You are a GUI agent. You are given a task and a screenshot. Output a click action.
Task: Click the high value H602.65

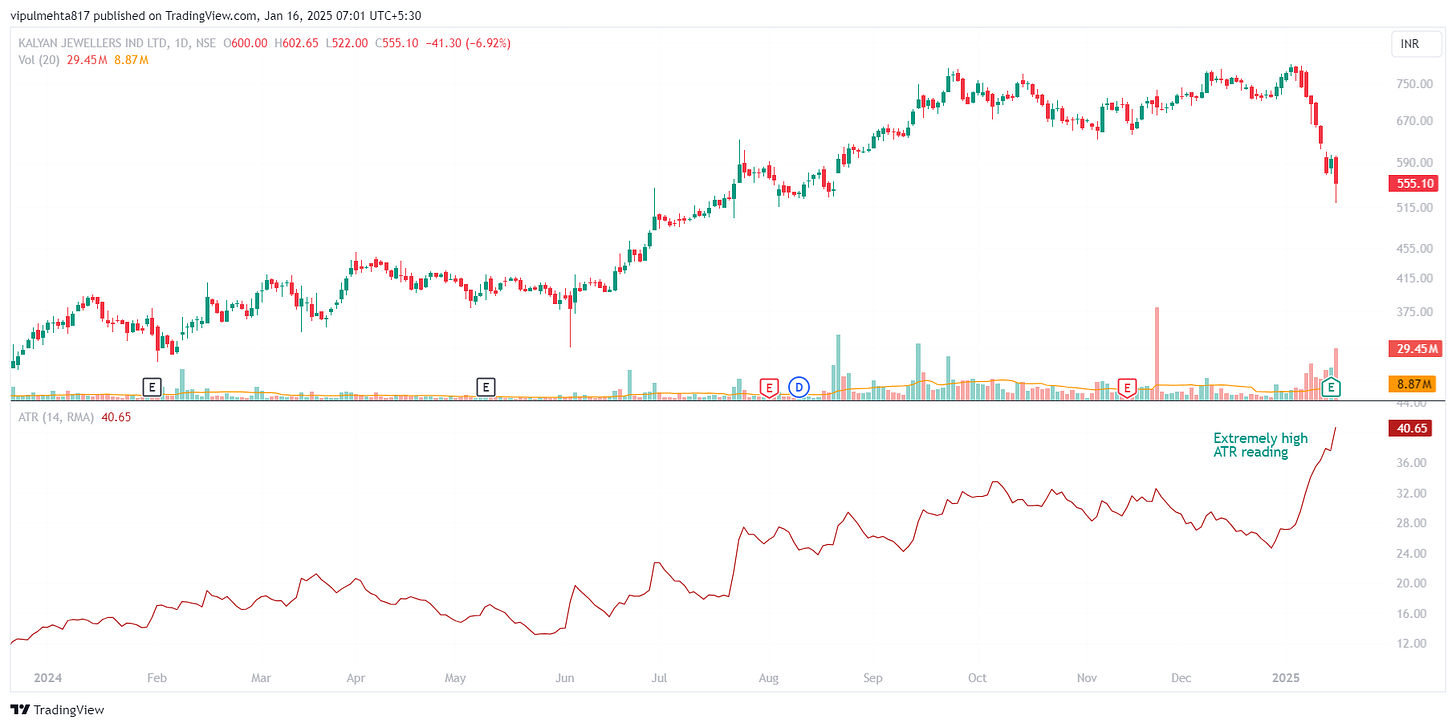(x=295, y=43)
